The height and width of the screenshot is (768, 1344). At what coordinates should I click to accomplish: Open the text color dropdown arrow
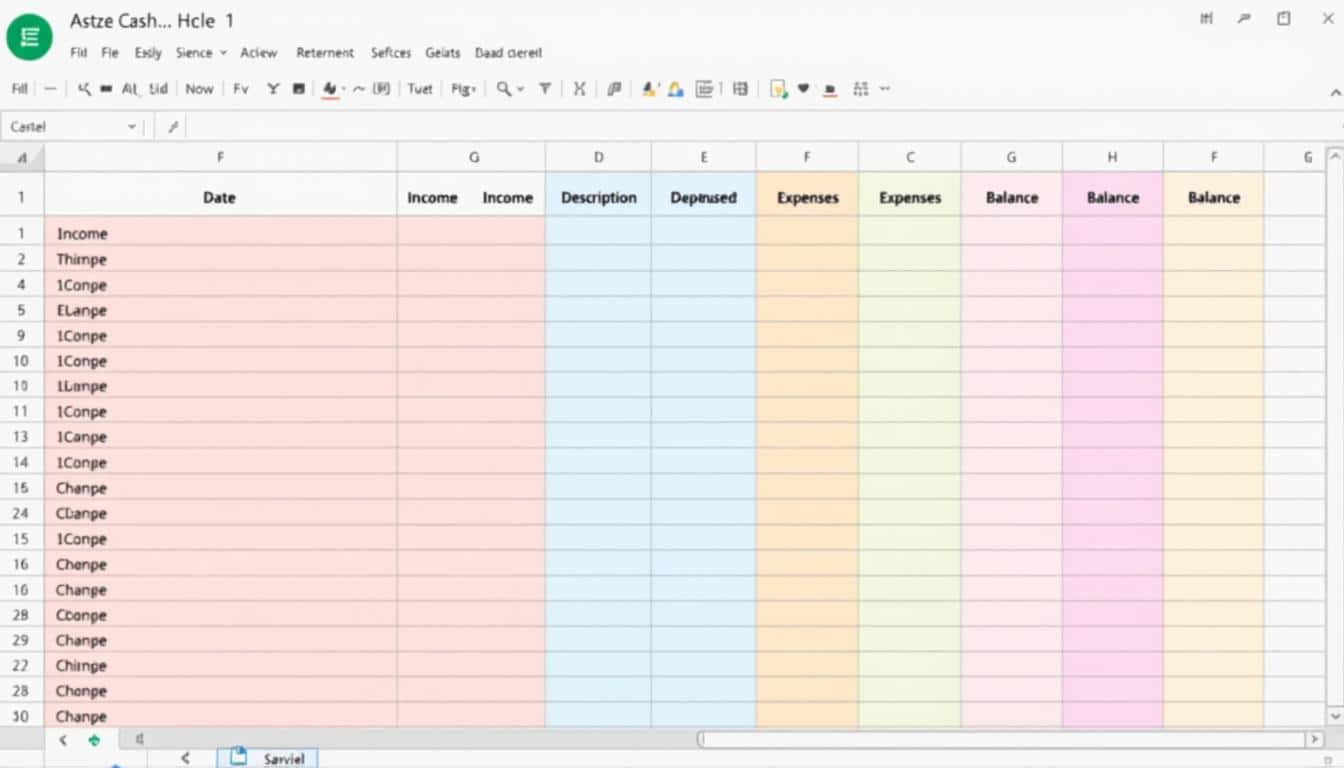click(343, 89)
